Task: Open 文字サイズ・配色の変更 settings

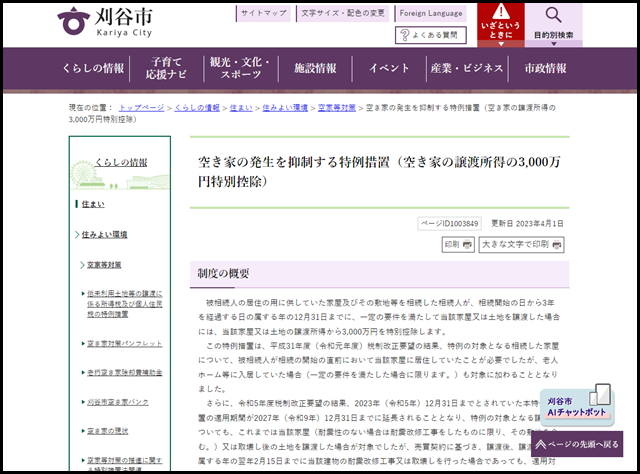Action: (342, 13)
